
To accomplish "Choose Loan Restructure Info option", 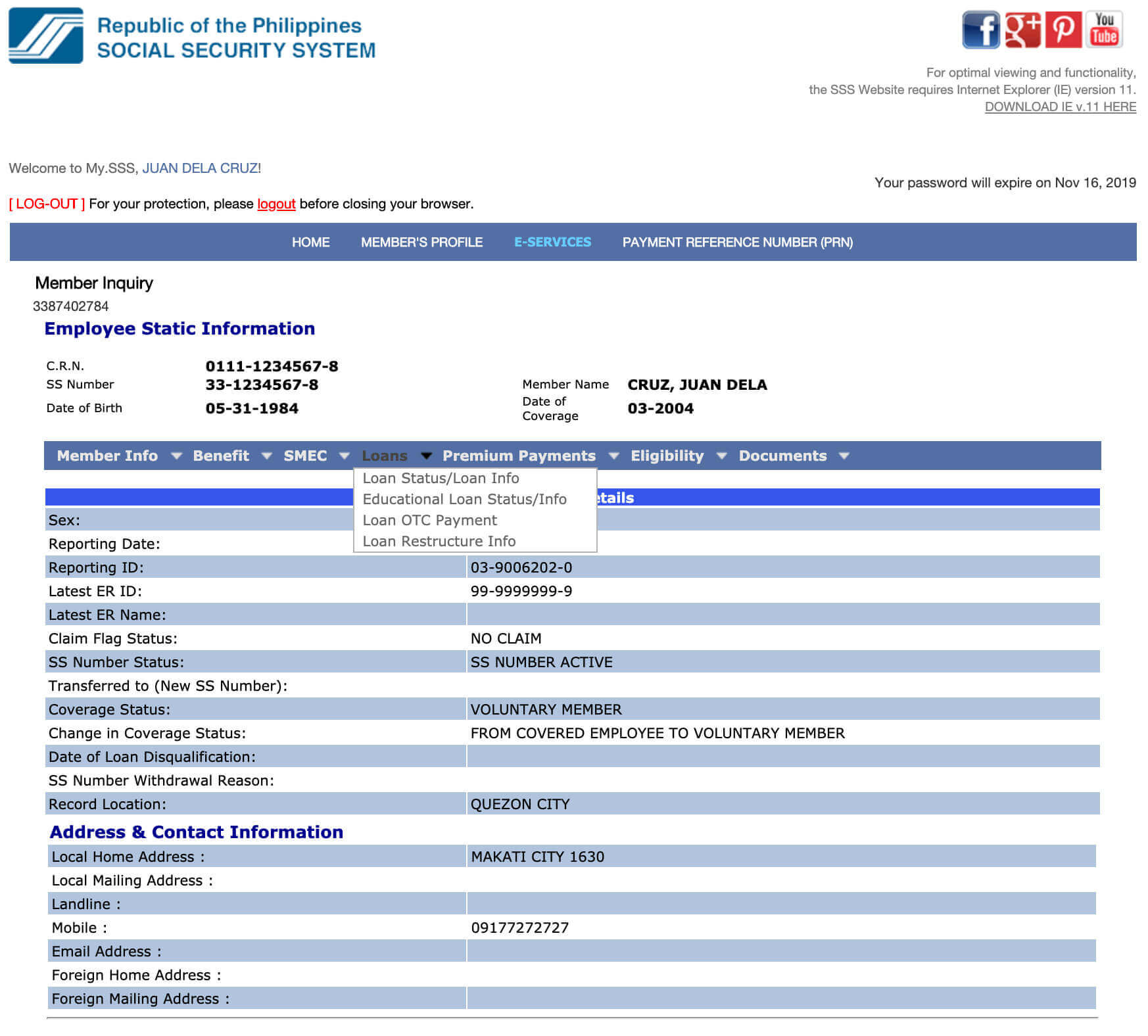I will click(439, 541).
